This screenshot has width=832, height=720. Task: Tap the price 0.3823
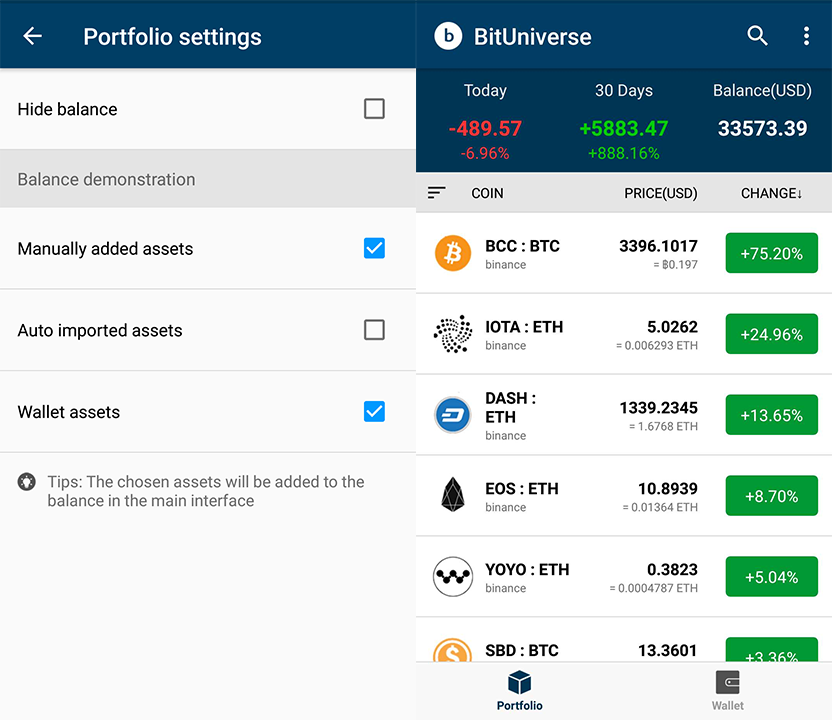[672, 569]
